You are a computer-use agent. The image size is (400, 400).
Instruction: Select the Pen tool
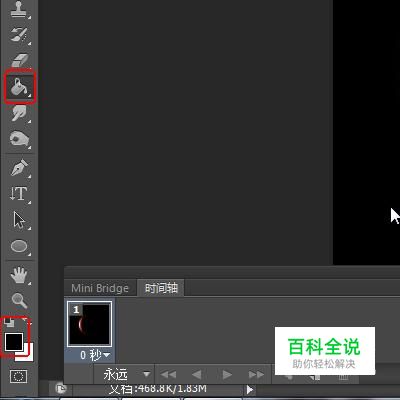19,167
